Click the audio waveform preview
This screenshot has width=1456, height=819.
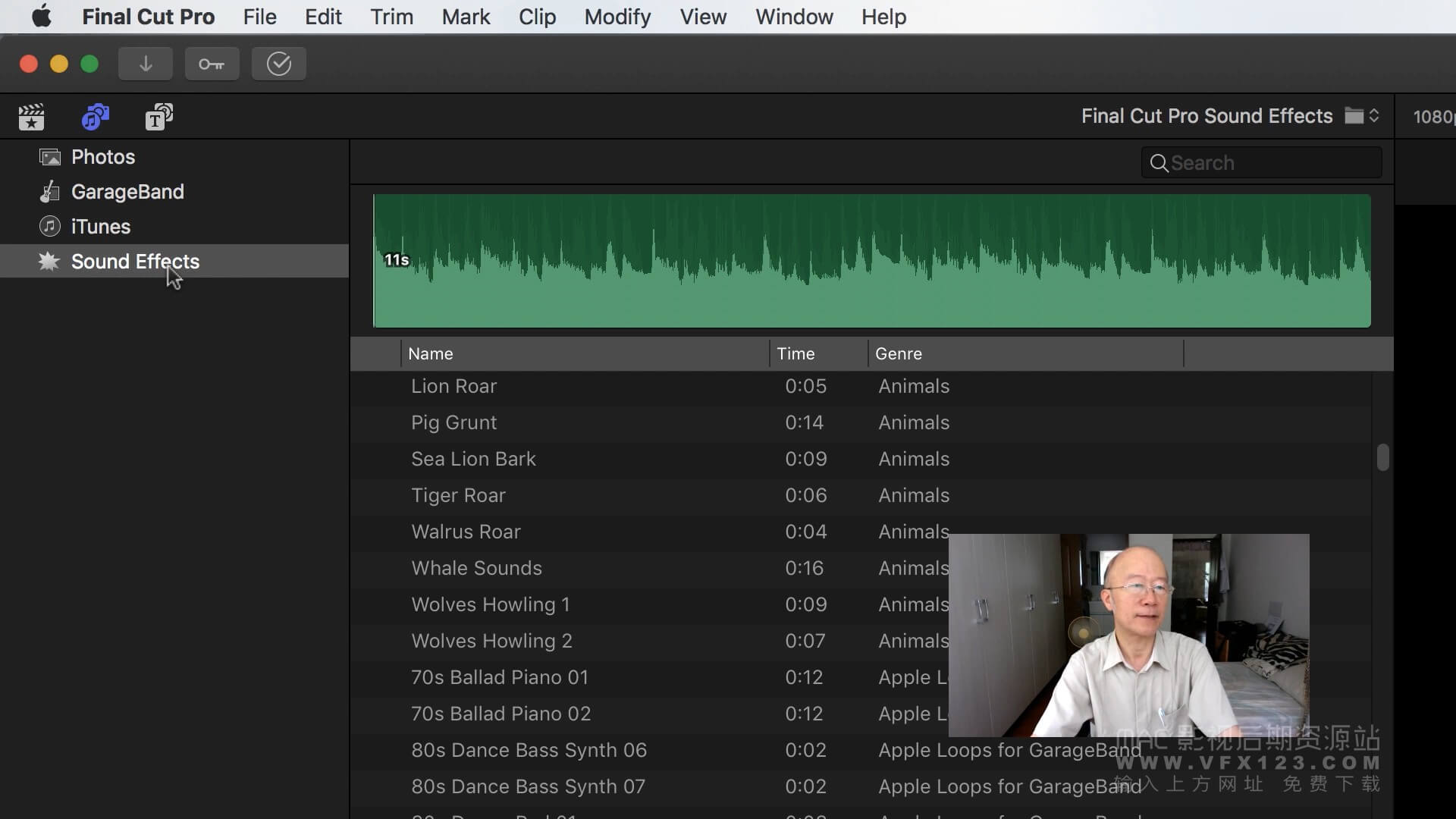coord(872,261)
